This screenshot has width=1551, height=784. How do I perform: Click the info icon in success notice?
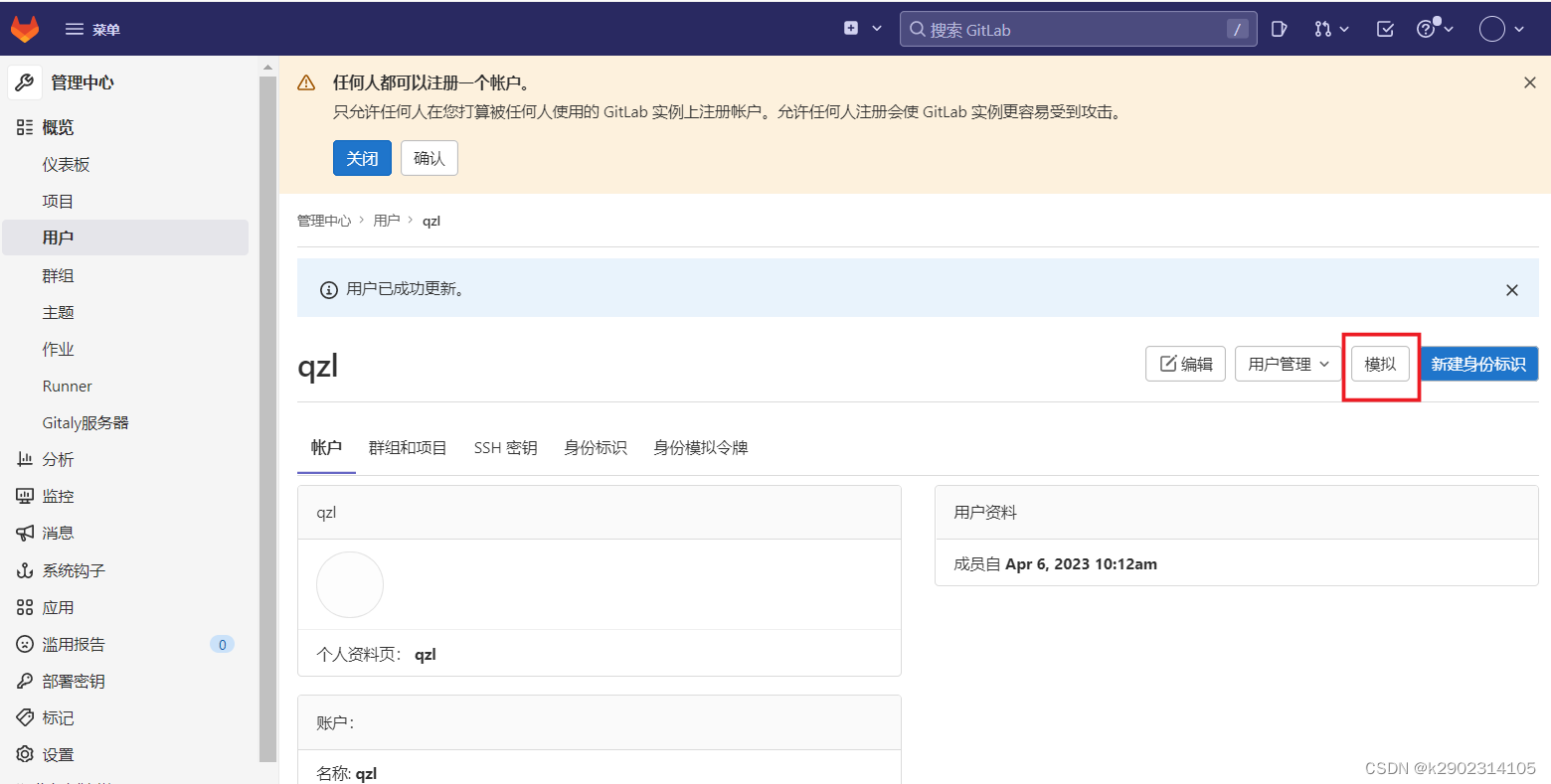[x=328, y=290]
